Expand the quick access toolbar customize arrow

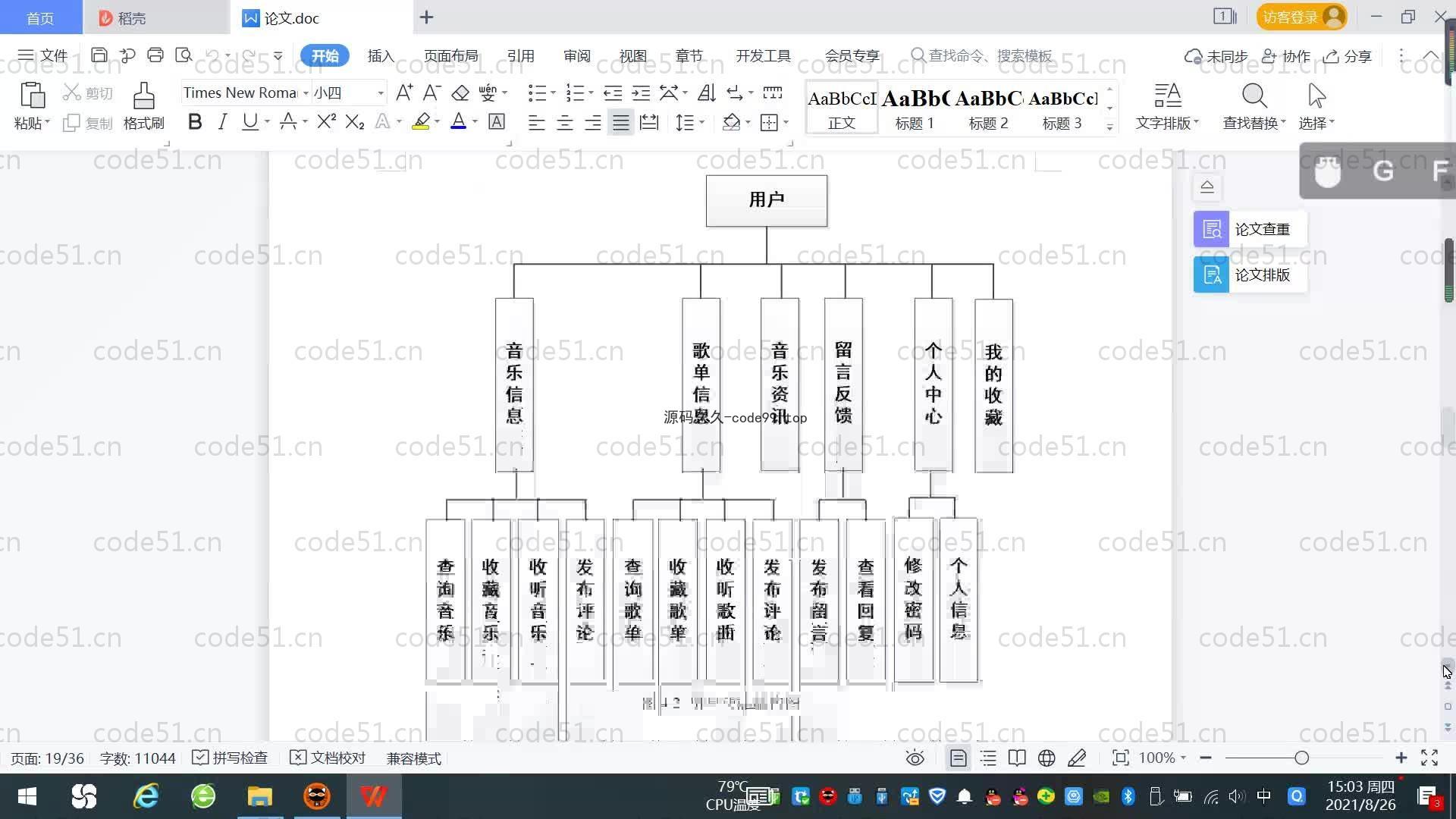(278, 55)
